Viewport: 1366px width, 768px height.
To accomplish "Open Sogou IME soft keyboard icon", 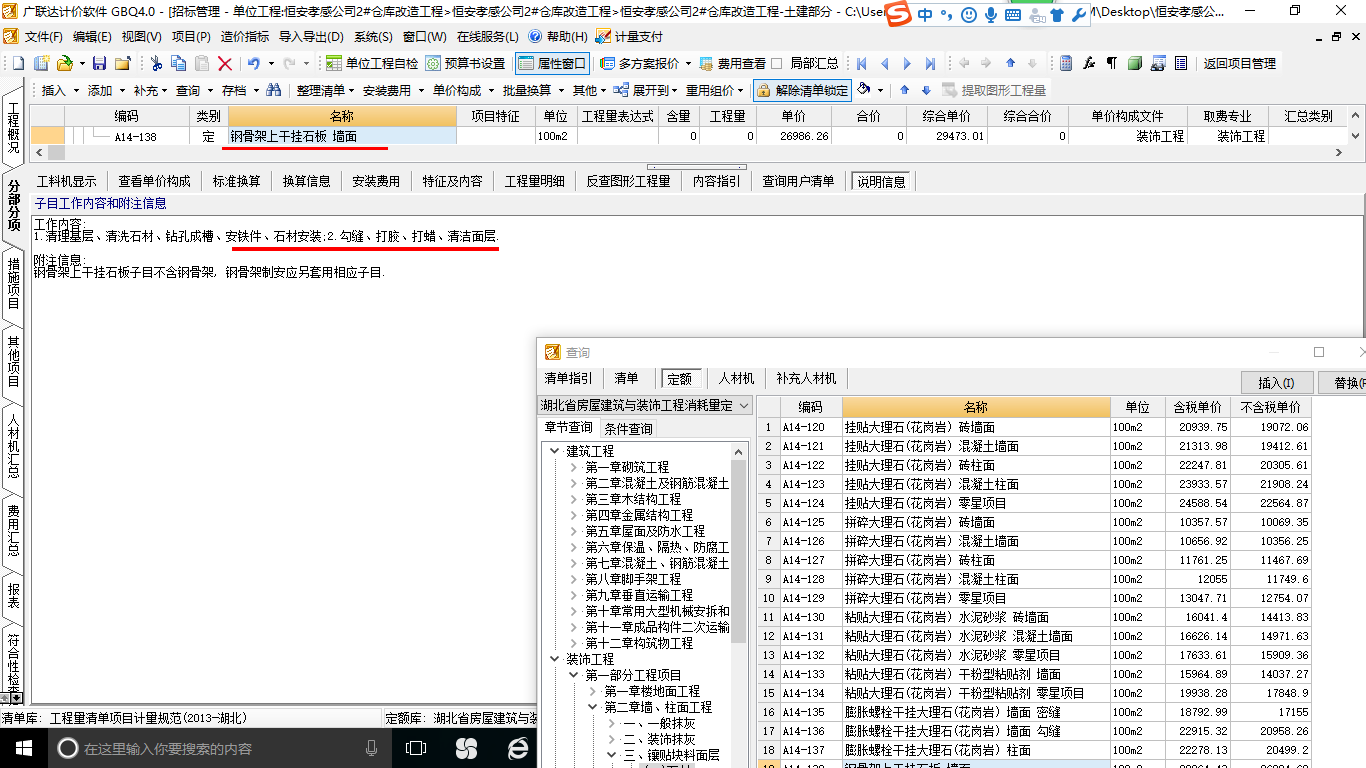I will (1013, 15).
